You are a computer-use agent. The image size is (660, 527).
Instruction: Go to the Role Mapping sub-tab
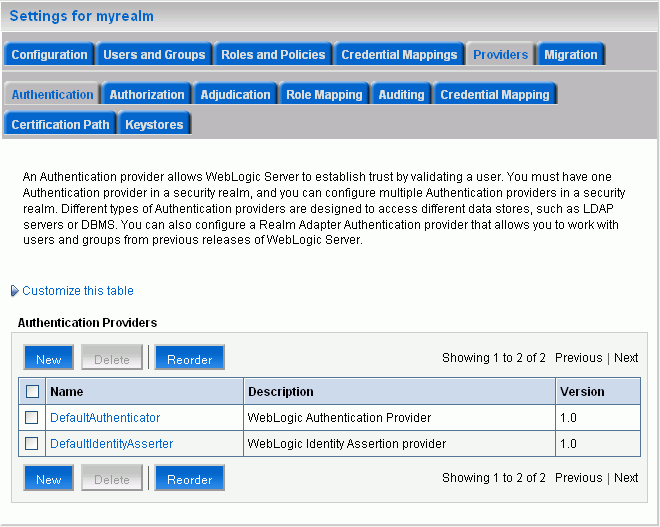point(324,94)
